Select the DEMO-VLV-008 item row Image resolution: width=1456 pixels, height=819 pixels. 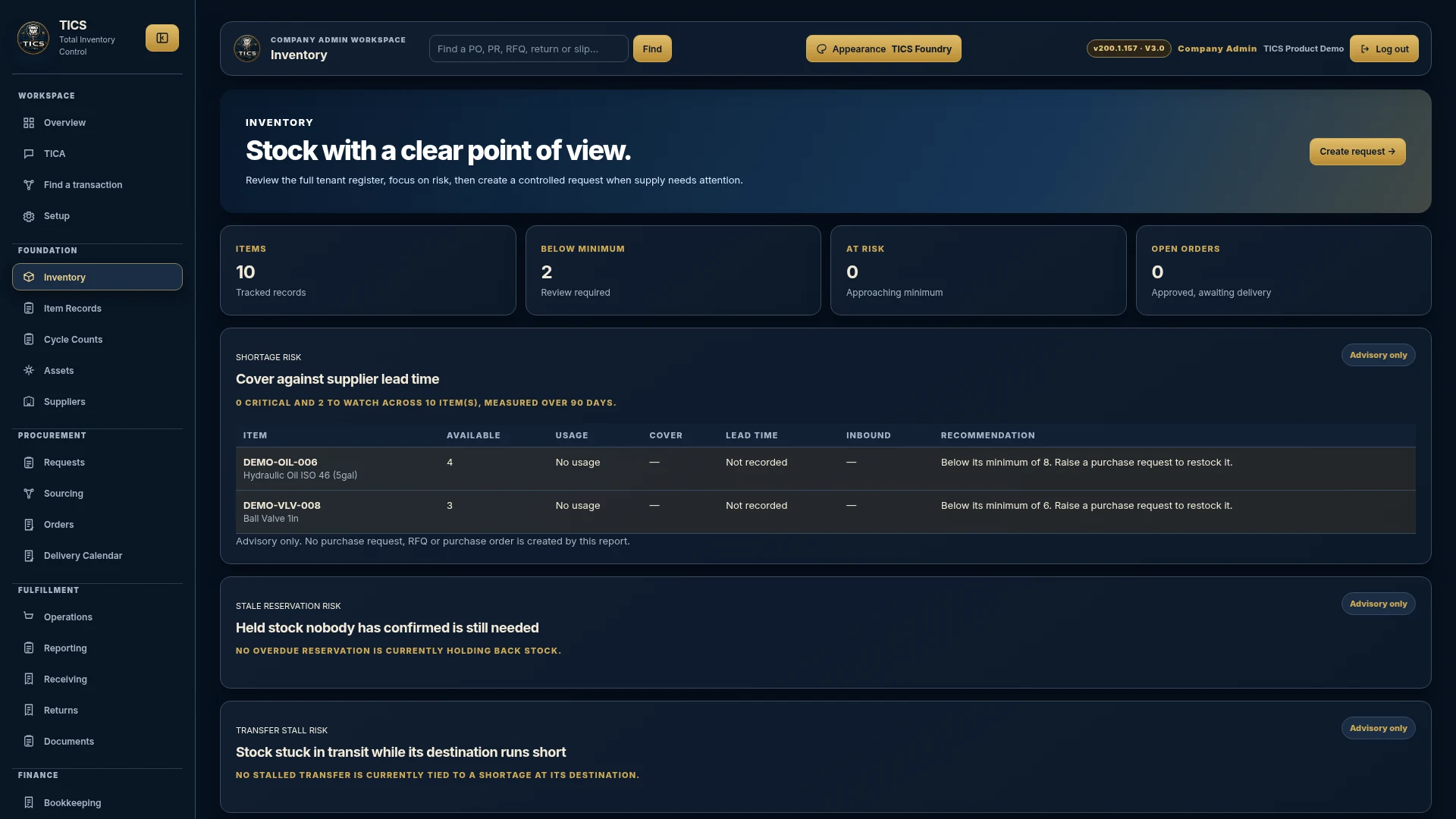[825, 512]
